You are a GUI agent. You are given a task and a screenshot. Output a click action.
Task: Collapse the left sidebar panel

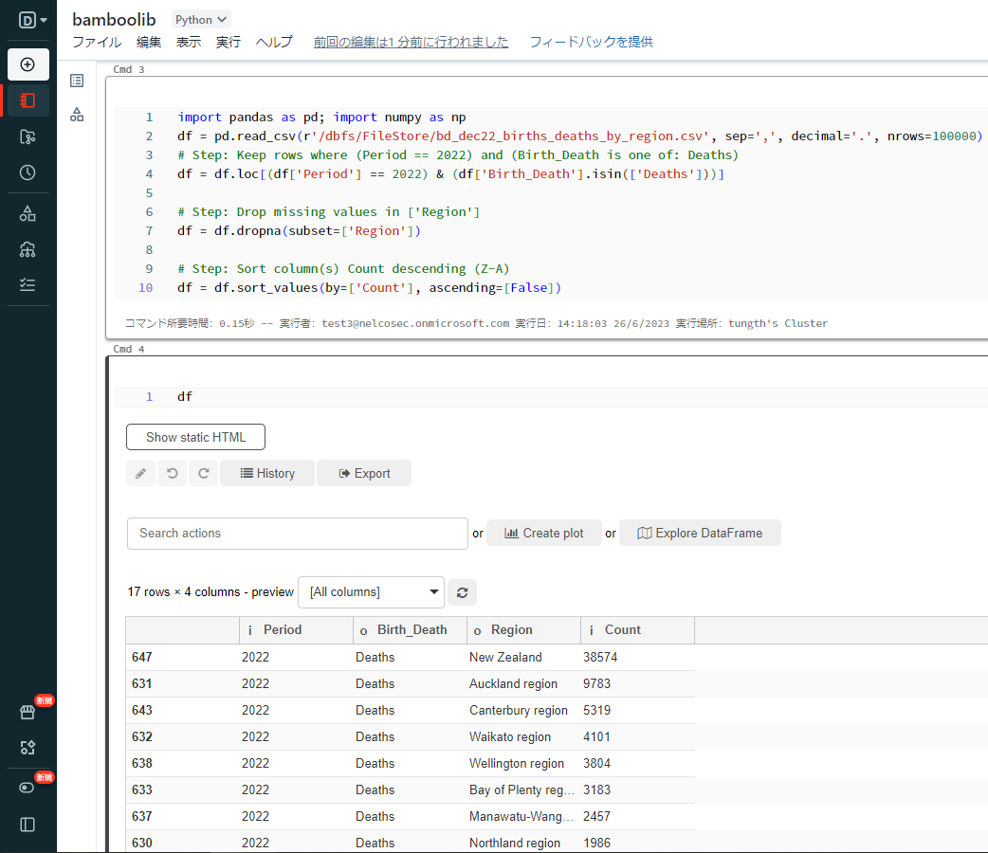tap(28, 825)
